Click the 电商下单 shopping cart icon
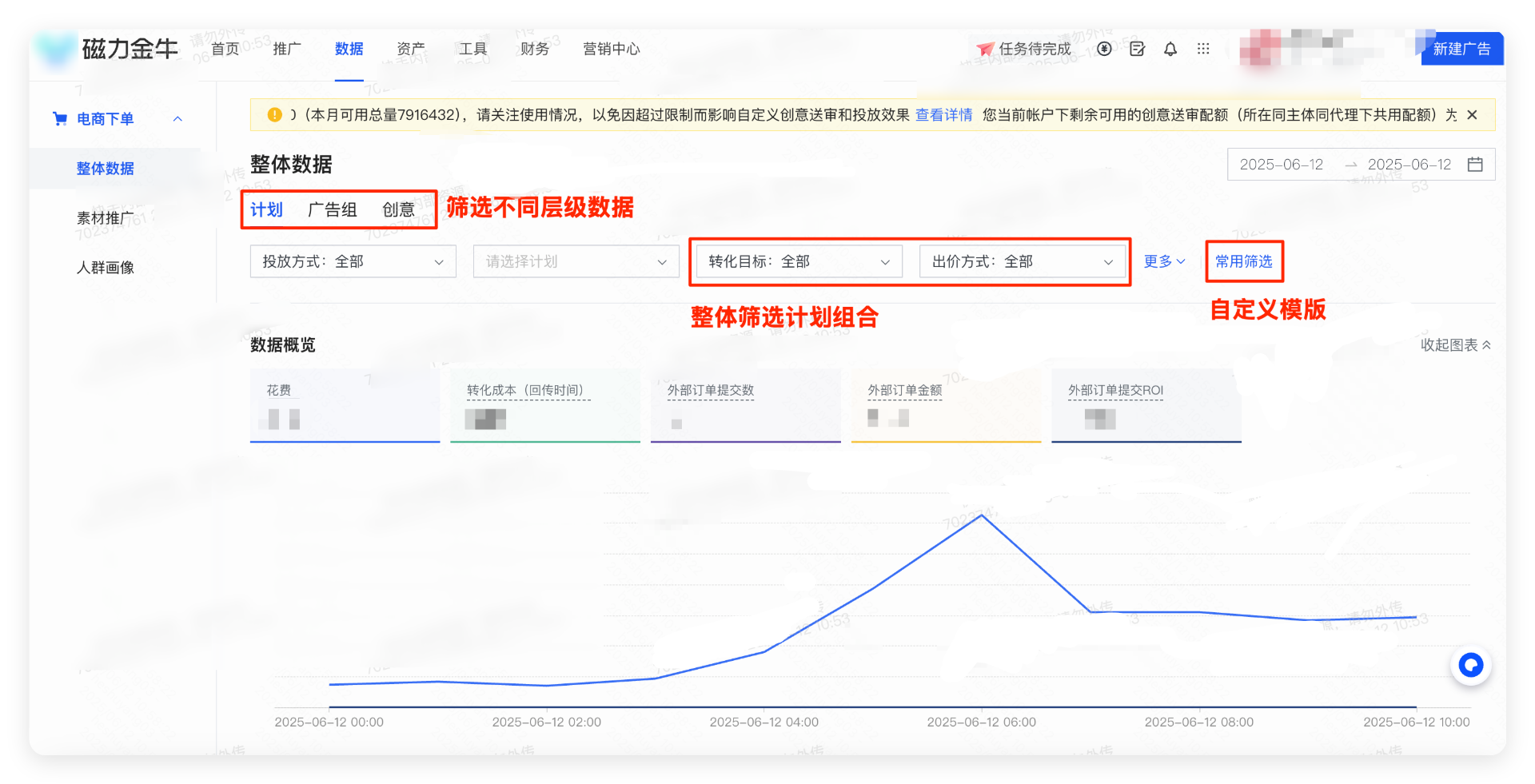 point(60,118)
